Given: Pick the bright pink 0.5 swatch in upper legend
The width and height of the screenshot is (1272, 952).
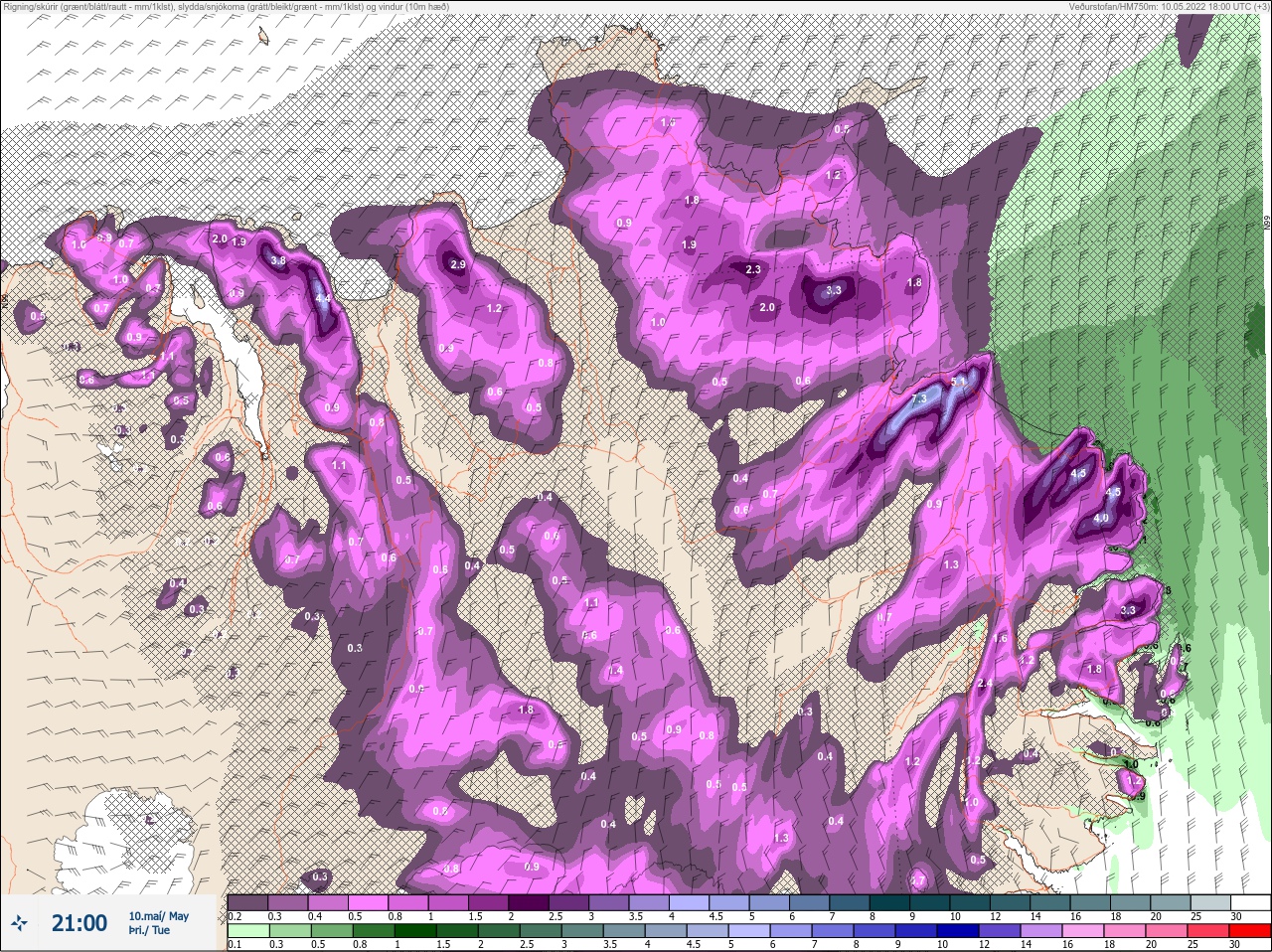Looking at the screenshot, I should (x=370, y=902).
